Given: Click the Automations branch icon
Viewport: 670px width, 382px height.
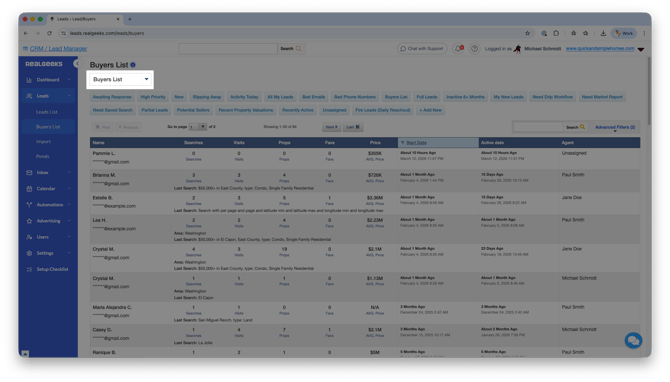Looking at the screenshot, I should tap(29, 205).
